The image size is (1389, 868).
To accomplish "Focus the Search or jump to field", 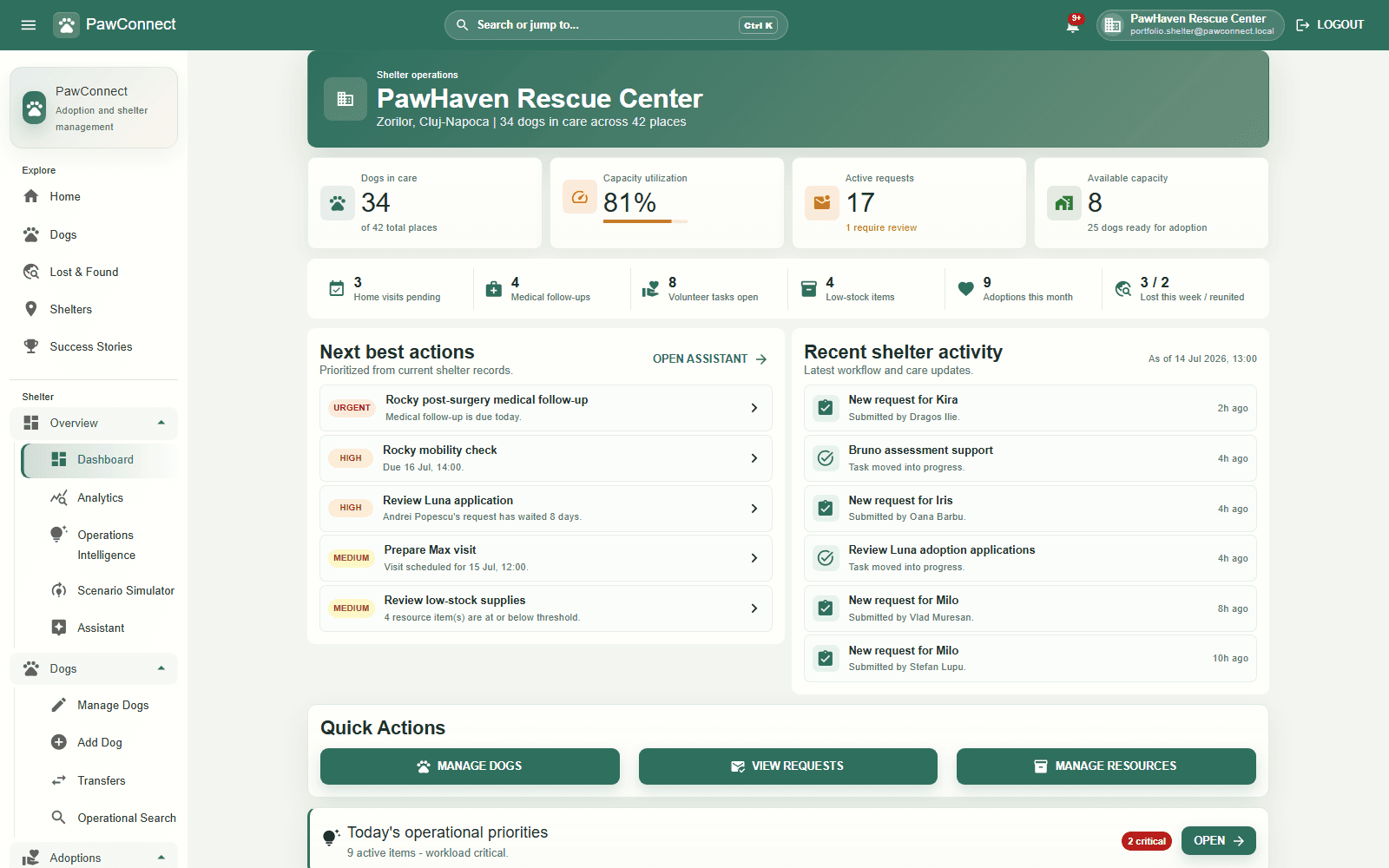I will [616, 25].
